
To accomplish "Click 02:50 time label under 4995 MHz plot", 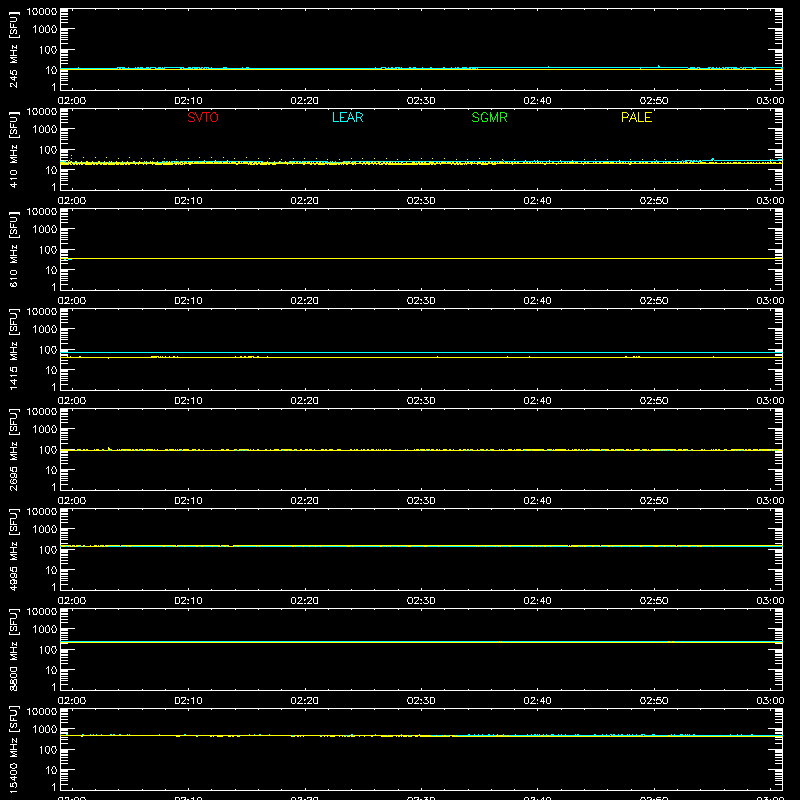I will pyautogui.click(x=654, y=601).
